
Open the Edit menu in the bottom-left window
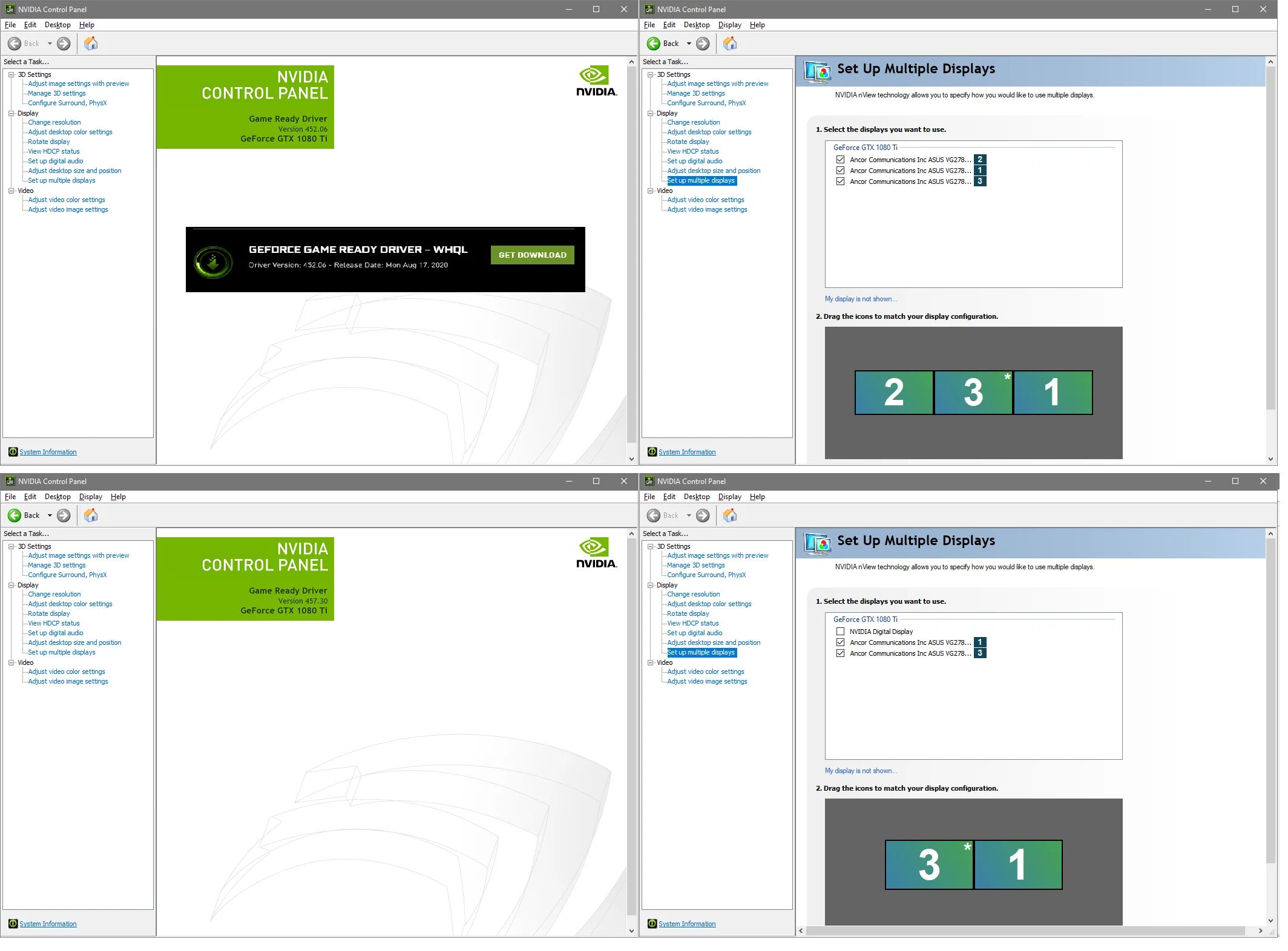coord(30,497)
